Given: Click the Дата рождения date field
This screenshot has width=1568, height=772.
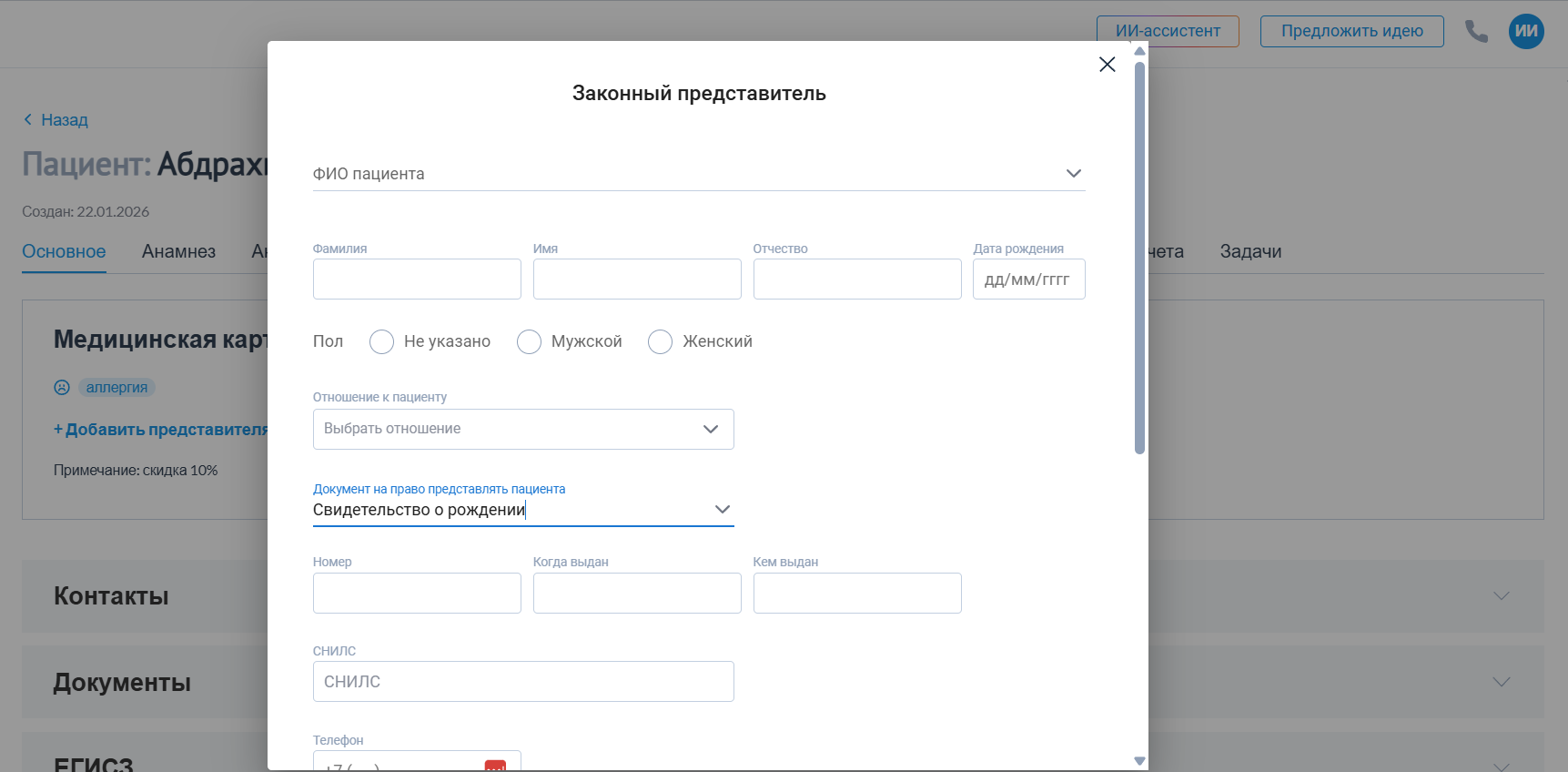Looking at the screenshot, I should tap(1028, 279).
